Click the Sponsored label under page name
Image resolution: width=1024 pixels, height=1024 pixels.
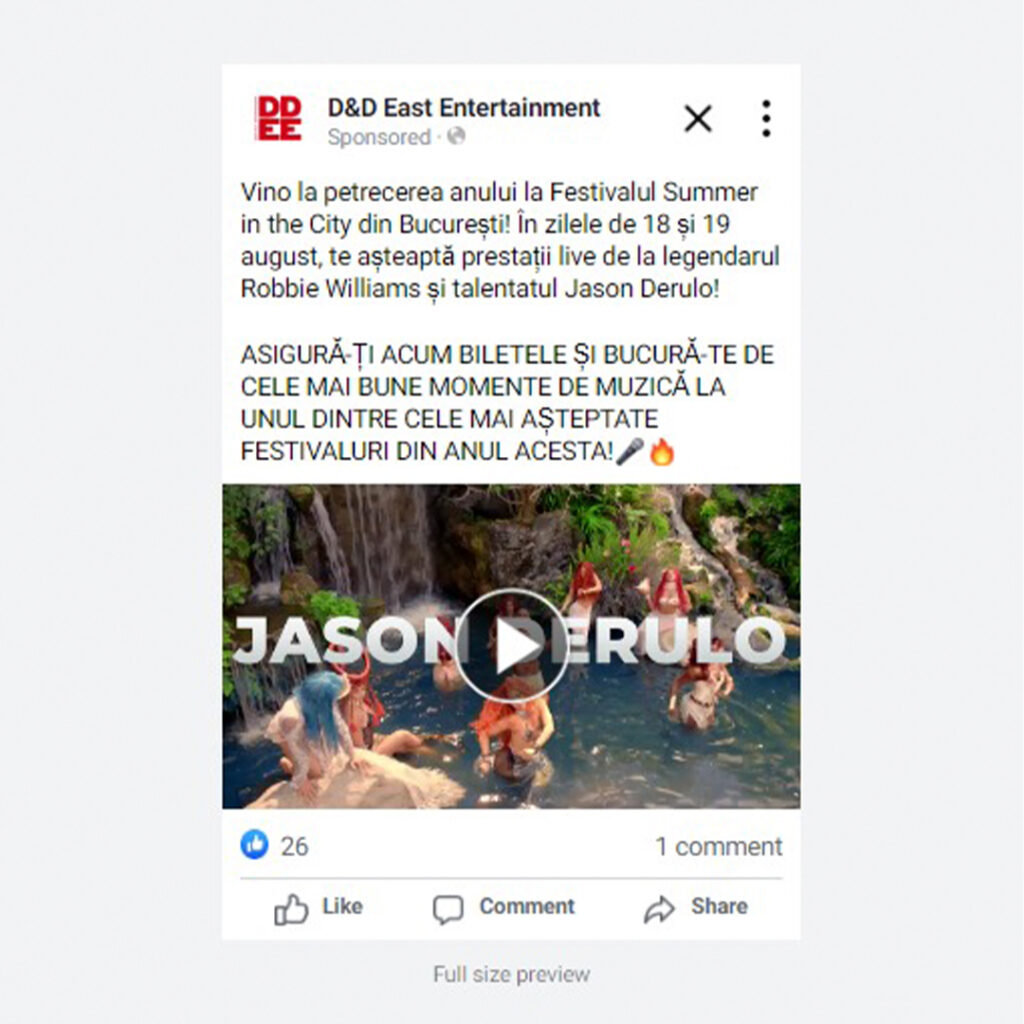[379, 137]
